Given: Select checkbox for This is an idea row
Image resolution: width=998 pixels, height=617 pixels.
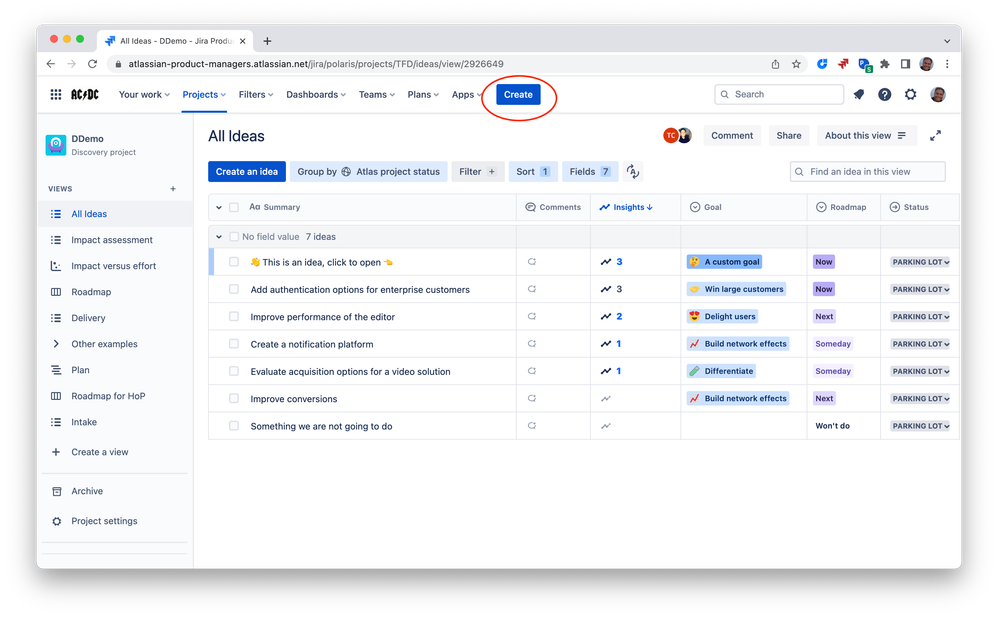Looking at the screenshot, I should tap(234, 262).
